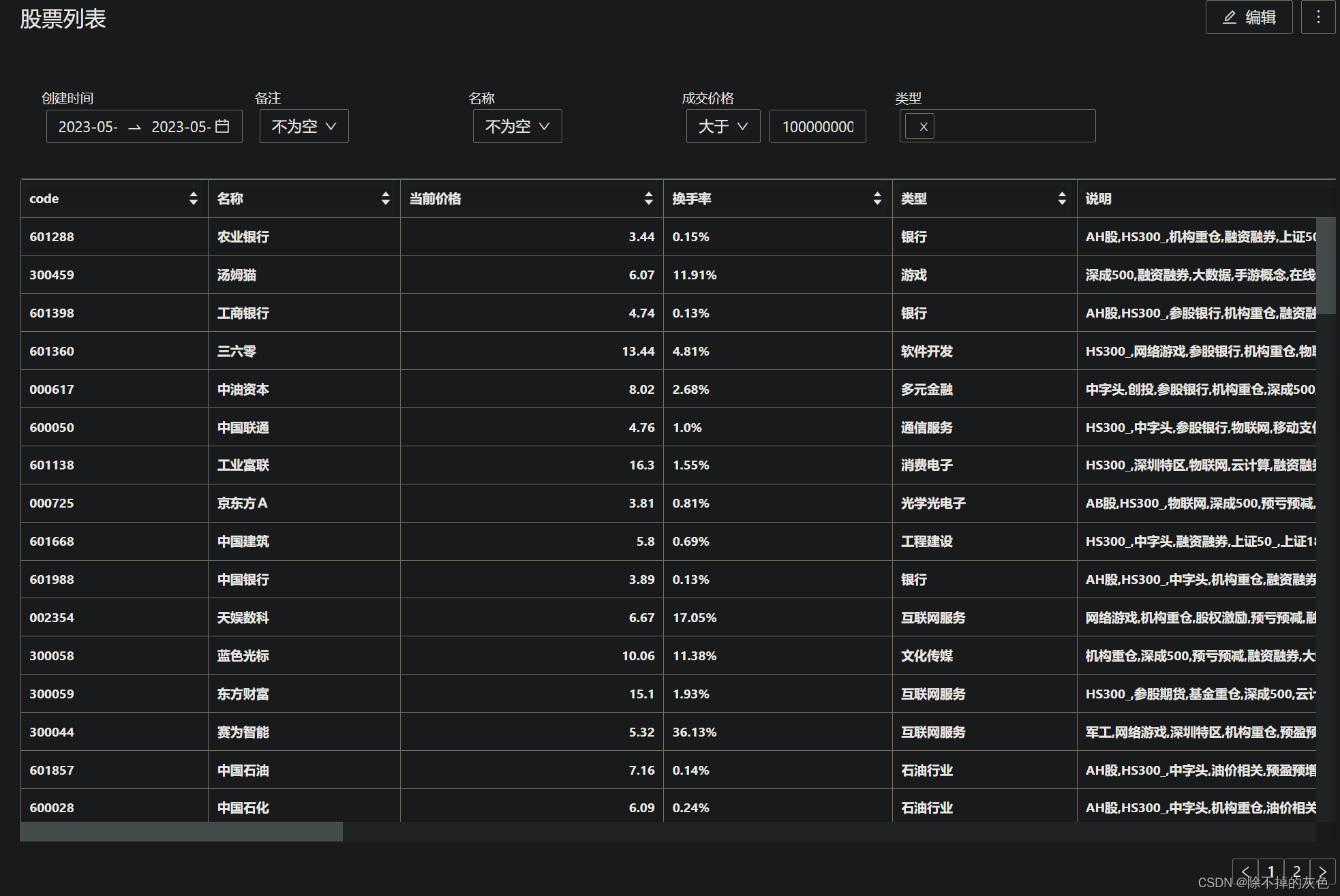Open the 备注 不为空 dropdown

(304, 127)
